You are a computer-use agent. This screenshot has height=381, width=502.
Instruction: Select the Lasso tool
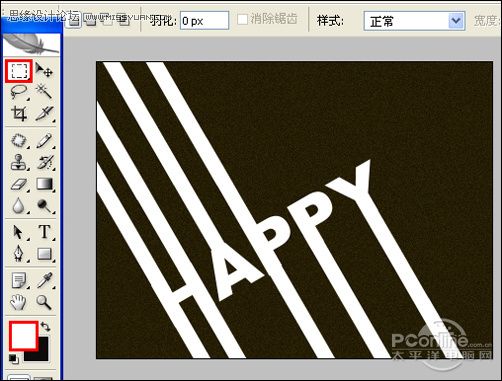(x=19, y=92)
